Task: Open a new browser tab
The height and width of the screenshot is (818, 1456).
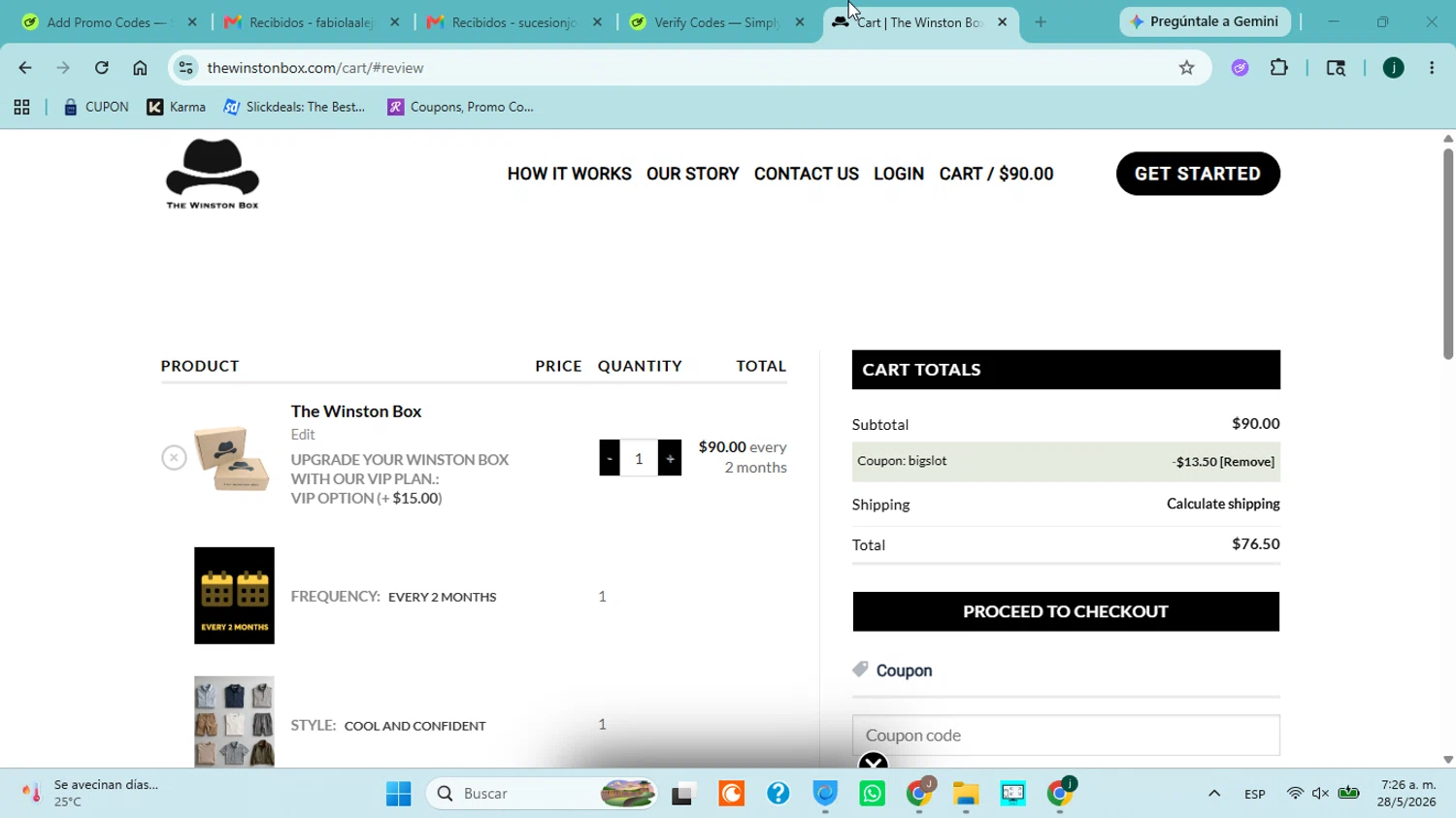Action: click(x=1041, y=22)
